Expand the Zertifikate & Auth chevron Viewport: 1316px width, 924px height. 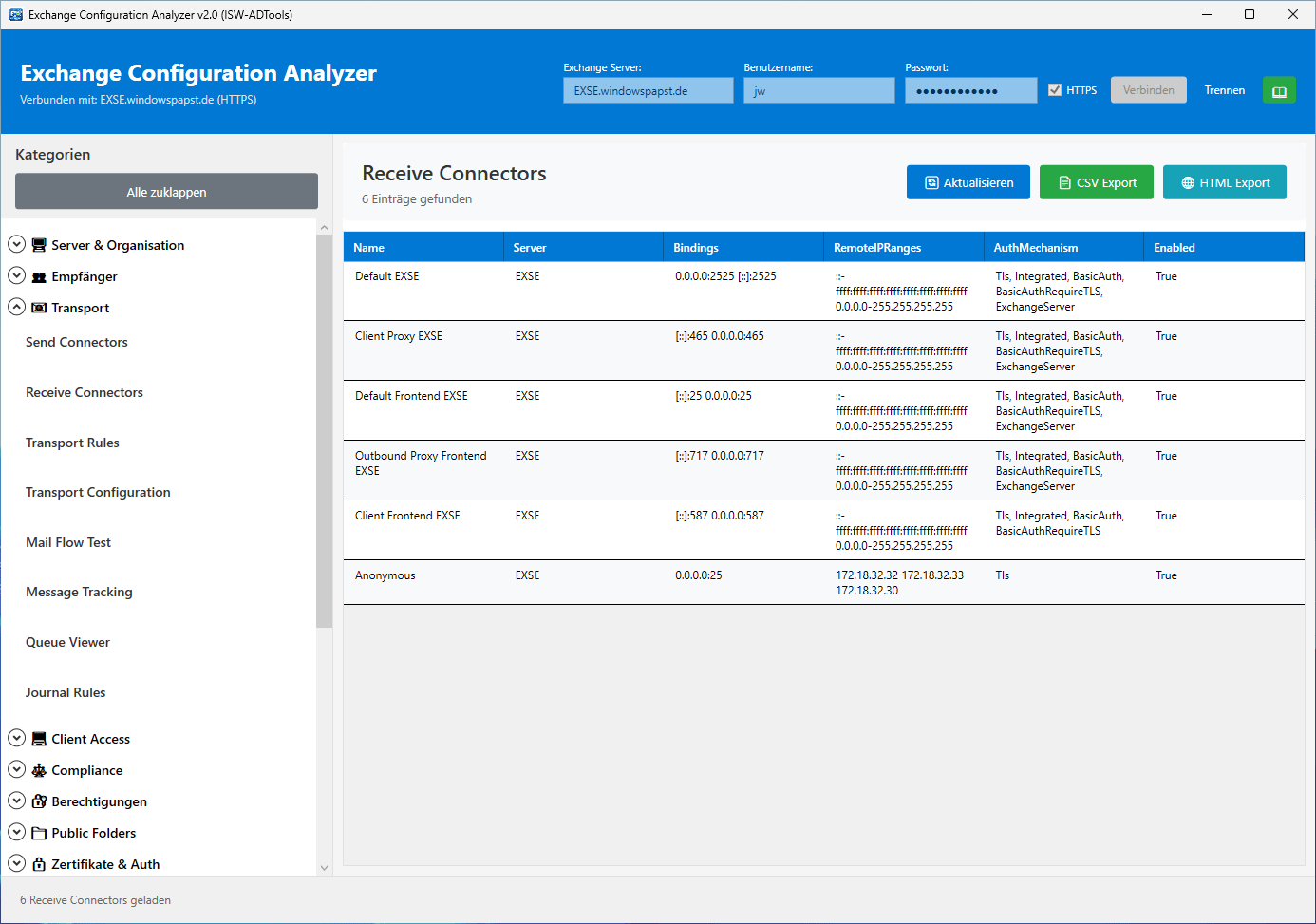coord(16,863)
